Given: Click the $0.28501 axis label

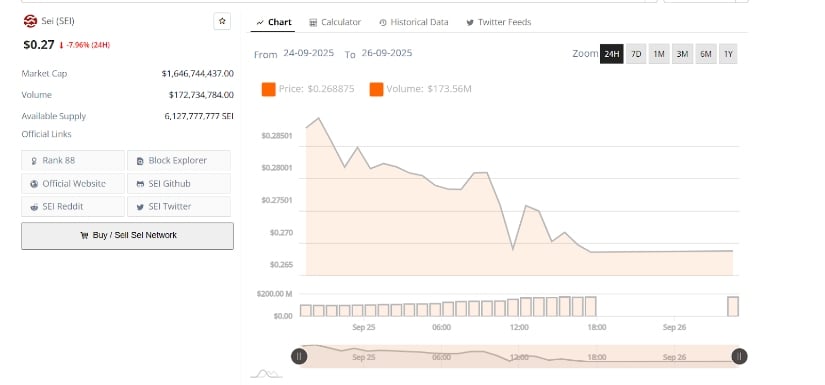Looking at the screenshot, I should pyautogui.click(x=277, y=136).
